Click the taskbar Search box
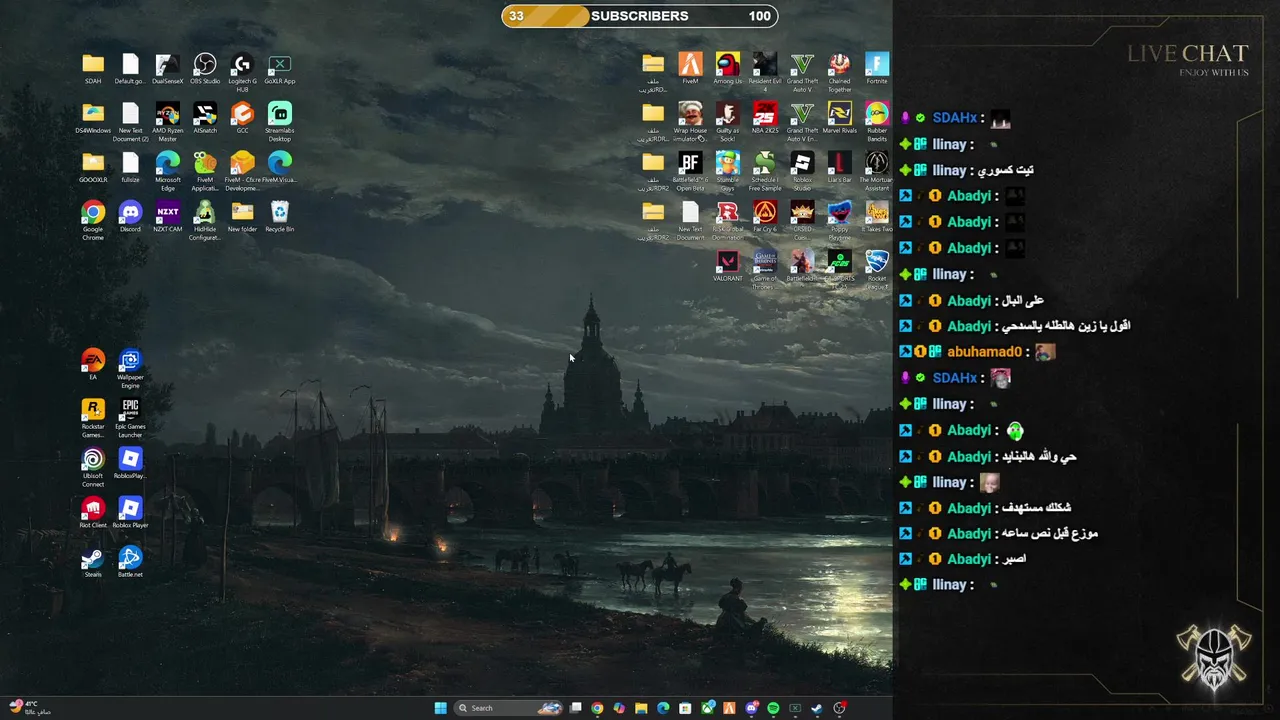 (509, 708)
